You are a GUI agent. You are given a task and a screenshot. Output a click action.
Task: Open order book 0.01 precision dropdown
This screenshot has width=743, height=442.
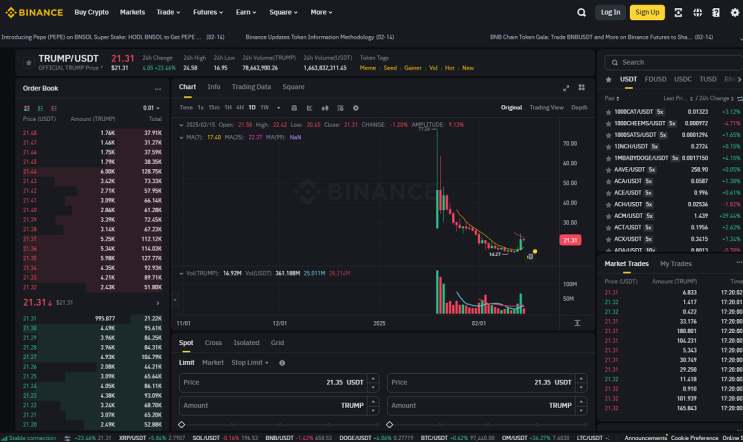[151, 108]
